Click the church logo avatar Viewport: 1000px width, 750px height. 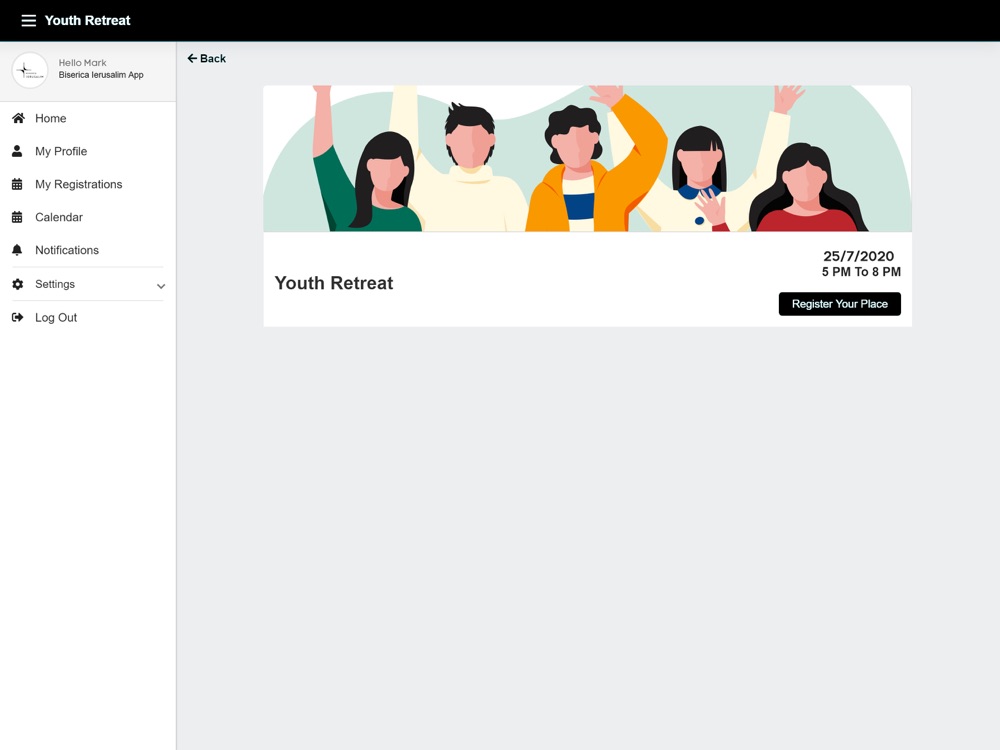(x=30, y=70)
